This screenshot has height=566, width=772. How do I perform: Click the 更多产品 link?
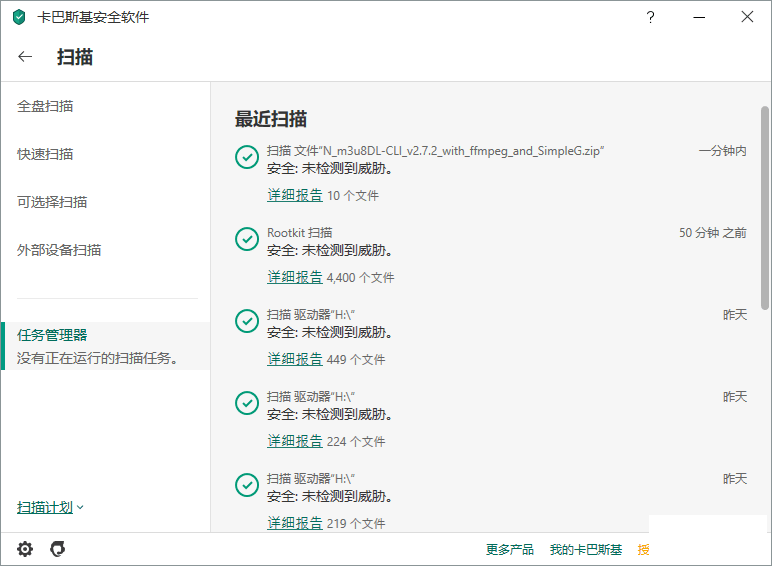click(x=510, y=549)
